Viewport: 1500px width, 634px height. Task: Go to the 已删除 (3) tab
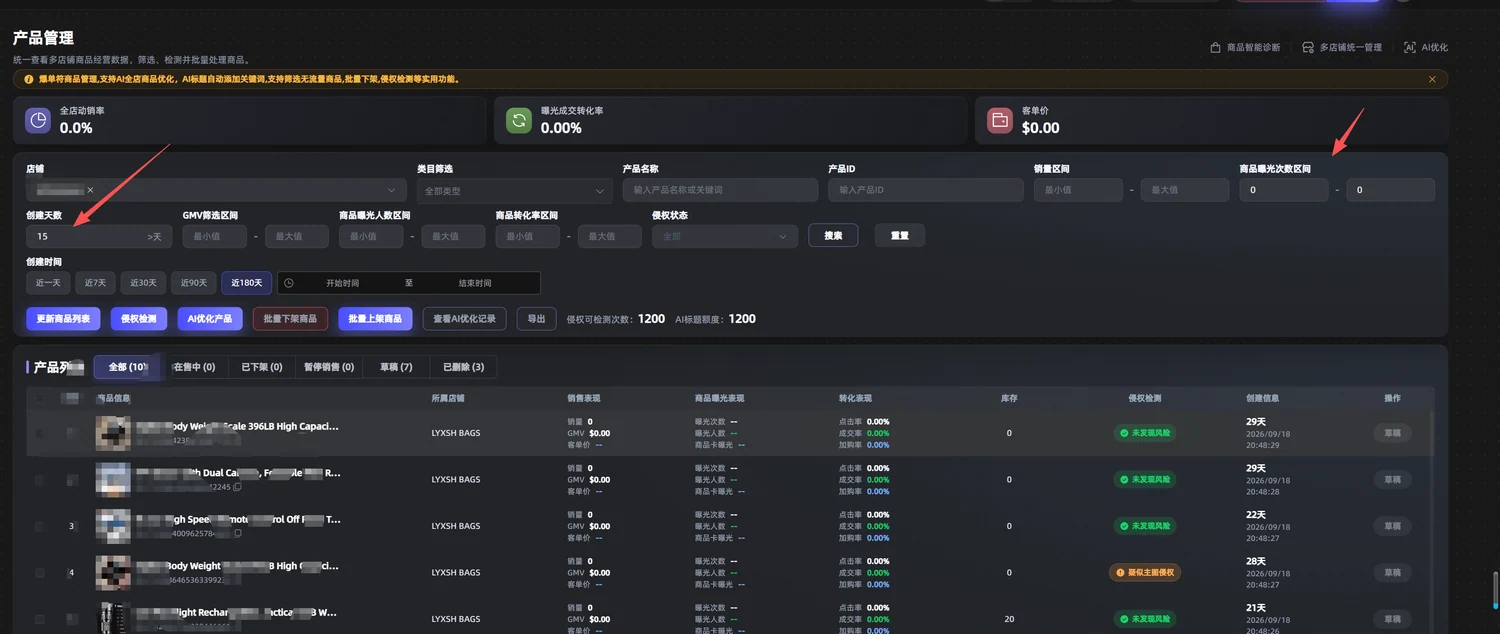[x=463, y=367]
